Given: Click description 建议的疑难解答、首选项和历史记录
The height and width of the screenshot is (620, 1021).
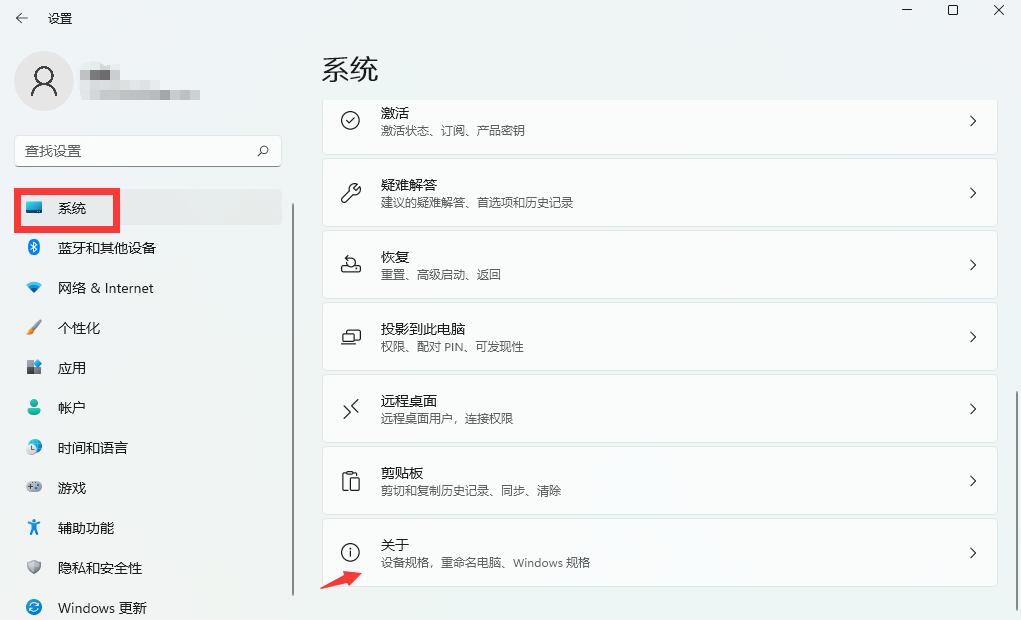Looking at the screenshot, I should [x=477, y=203].
